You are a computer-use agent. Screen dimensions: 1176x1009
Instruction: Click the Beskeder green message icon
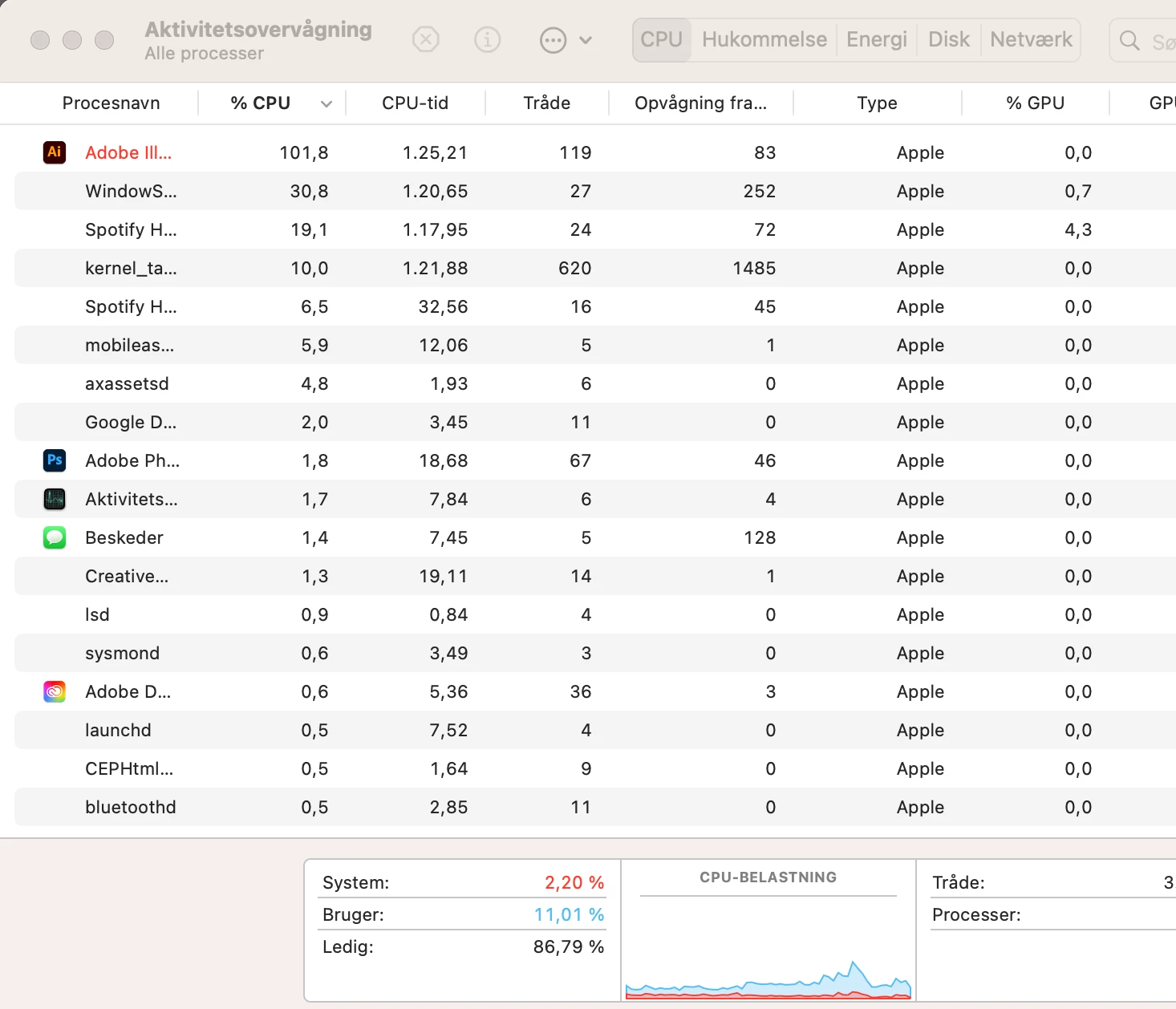pos(55,537)
